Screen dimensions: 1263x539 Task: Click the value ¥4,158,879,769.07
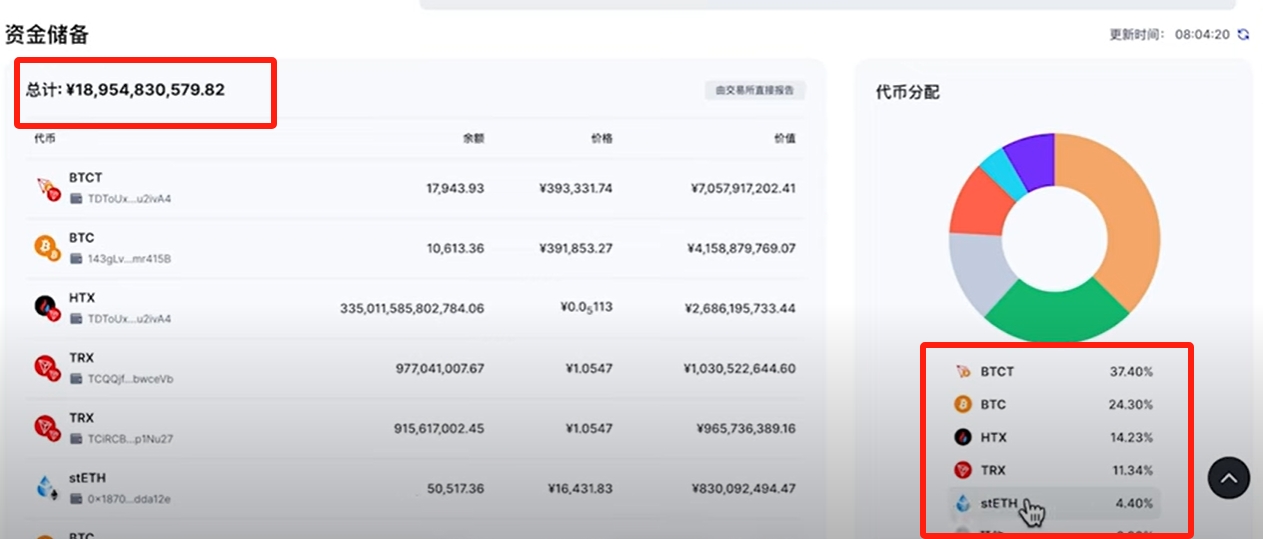[x=742, y=248]
